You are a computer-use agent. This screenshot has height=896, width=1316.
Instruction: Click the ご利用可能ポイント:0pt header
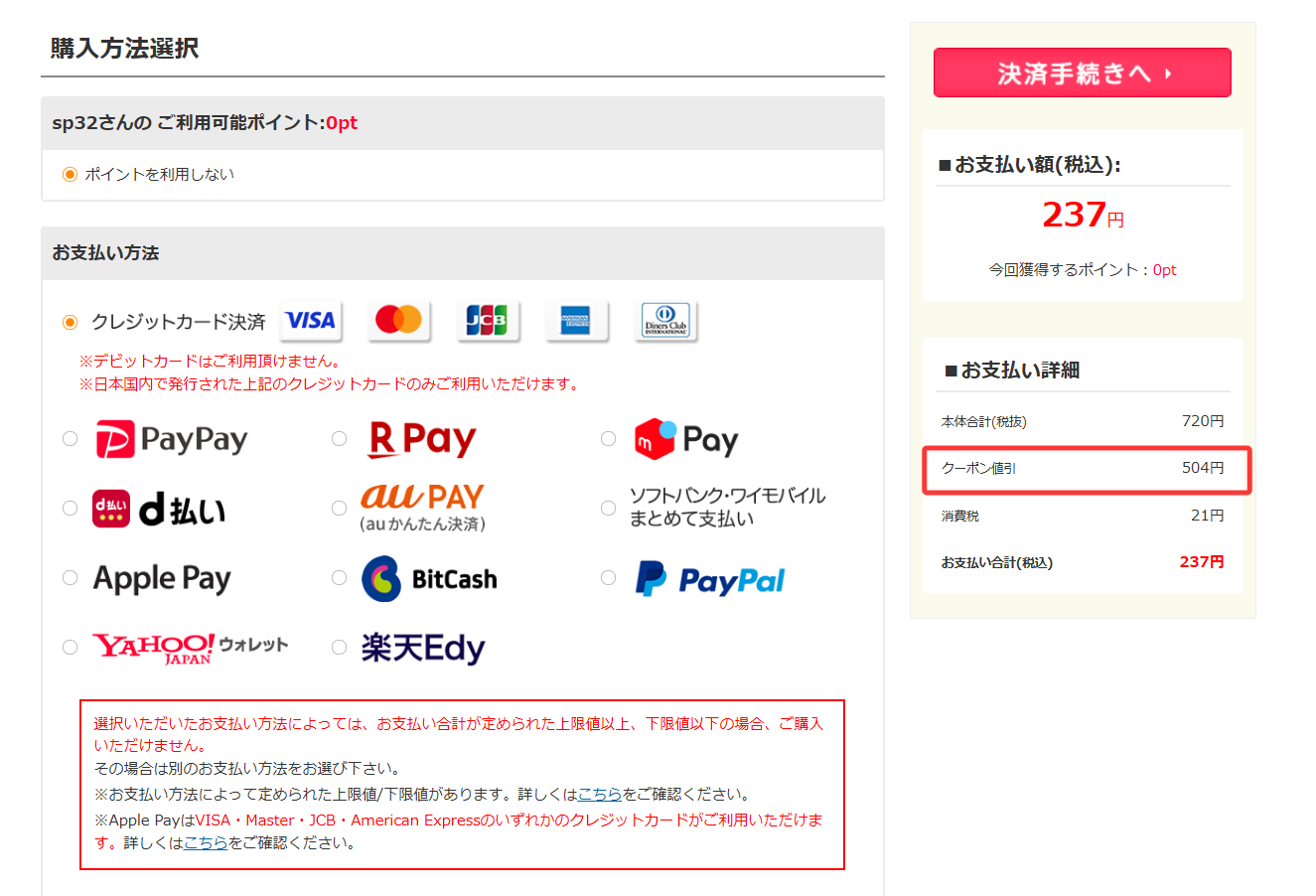[x=205, y=123]
